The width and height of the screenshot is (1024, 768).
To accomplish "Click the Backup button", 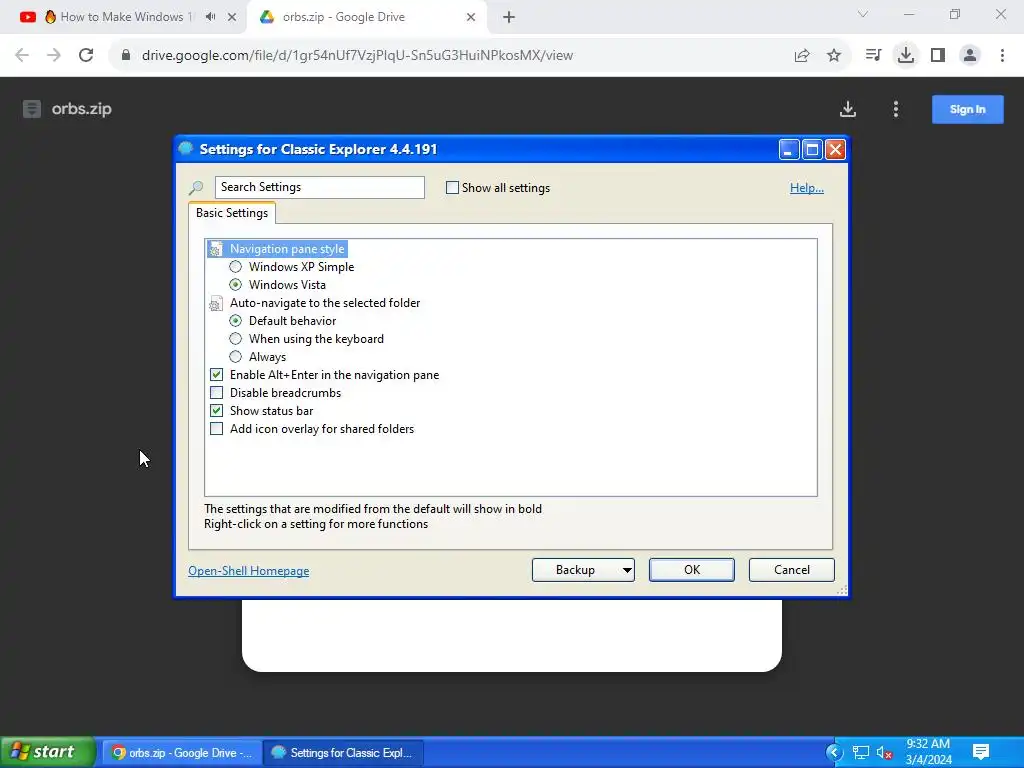I will [575, 570].
